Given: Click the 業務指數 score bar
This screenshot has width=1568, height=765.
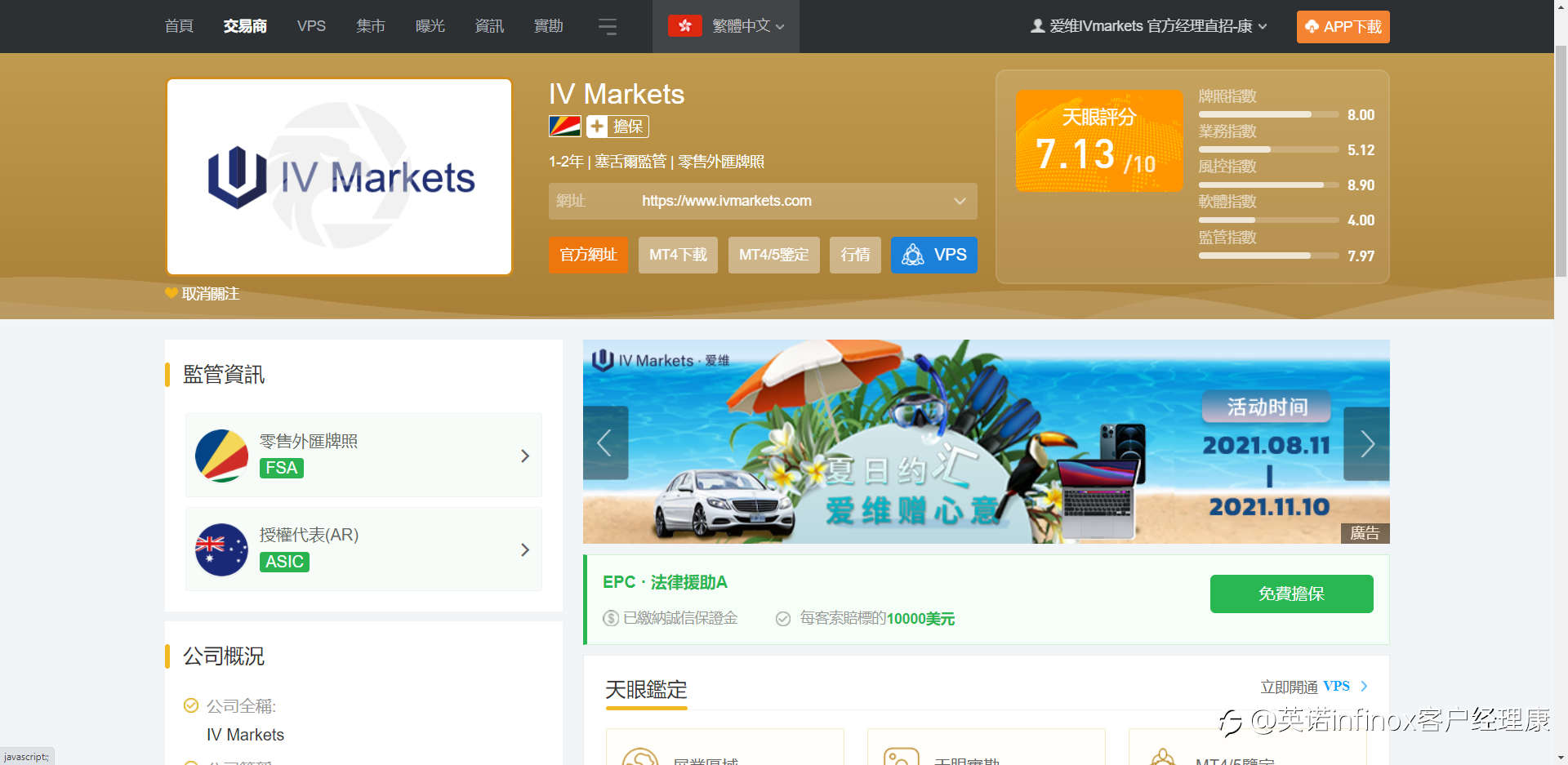Looking at the screenshot, I should pyautogui.click(x=1268, y=149).
